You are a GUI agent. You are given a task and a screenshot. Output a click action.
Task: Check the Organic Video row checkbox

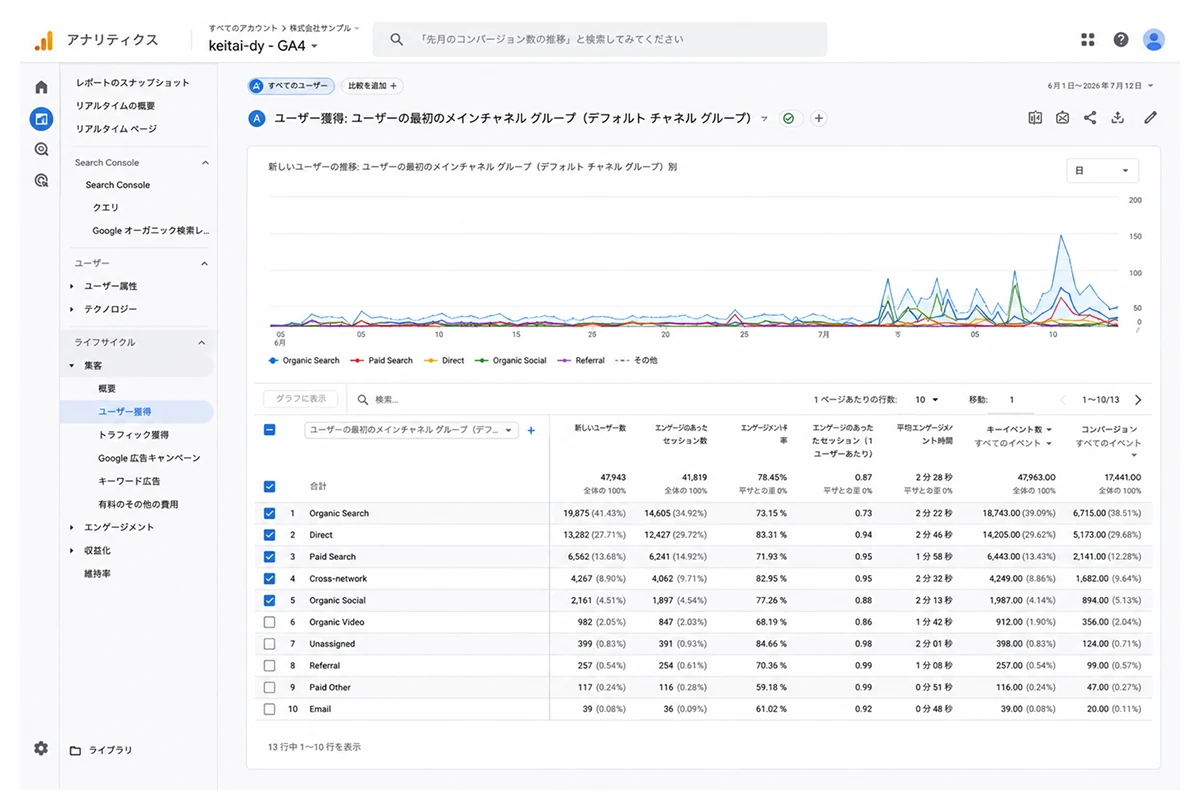click(x=269, y=622)
